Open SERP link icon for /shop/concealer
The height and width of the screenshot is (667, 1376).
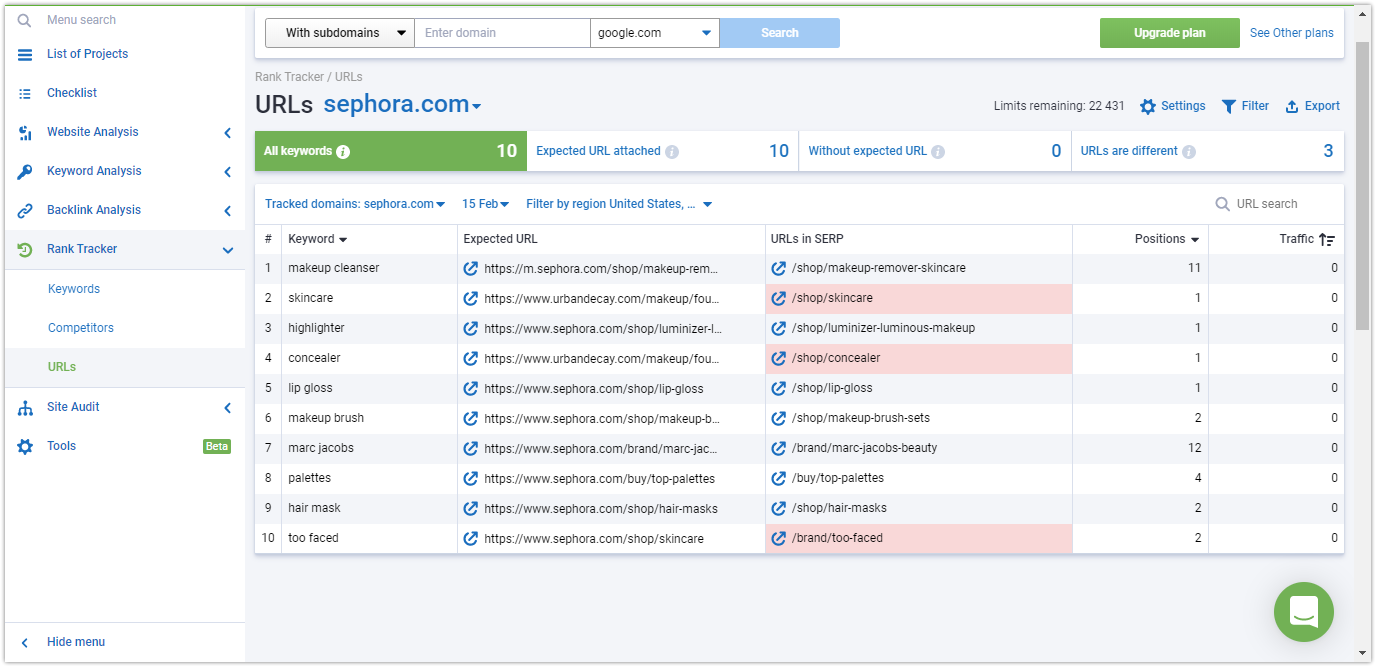(779, 358)
